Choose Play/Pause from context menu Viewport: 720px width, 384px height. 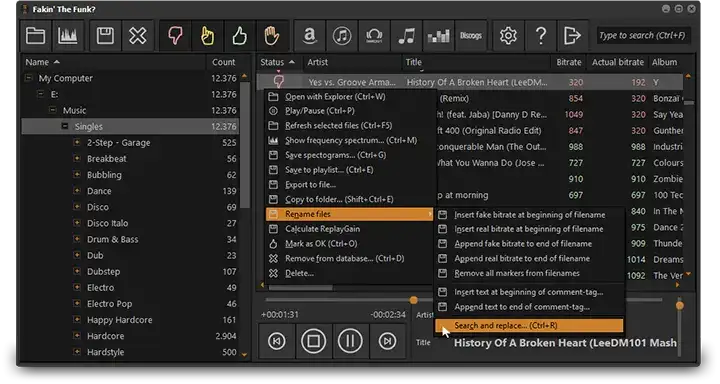click(x=350, y=111)
